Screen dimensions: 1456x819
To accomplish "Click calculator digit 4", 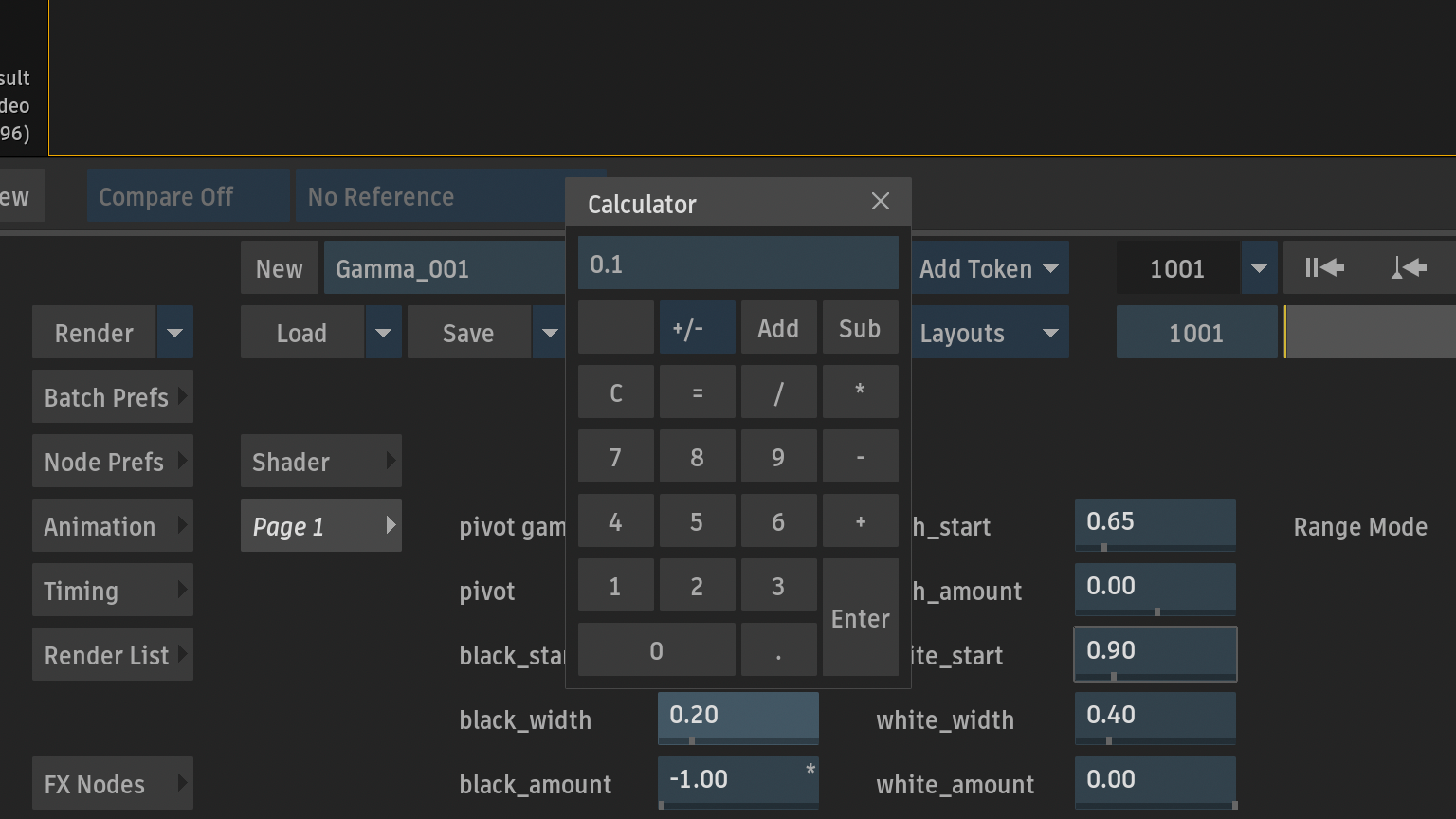I will click(x=616, y=521).
